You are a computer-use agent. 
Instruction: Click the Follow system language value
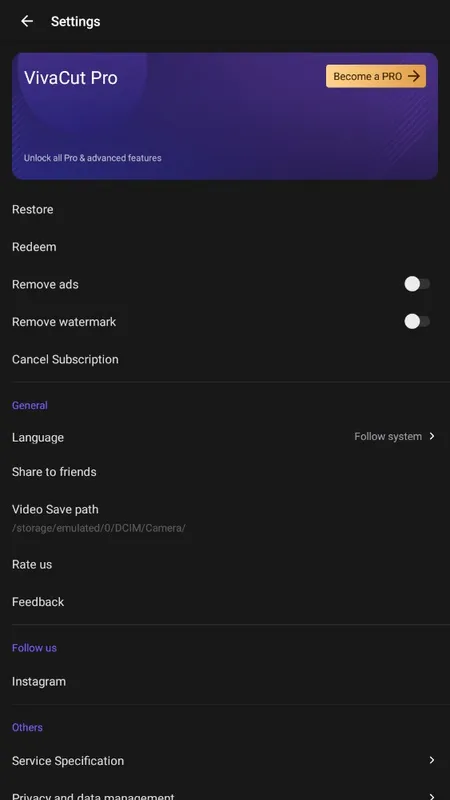point(388,436)
